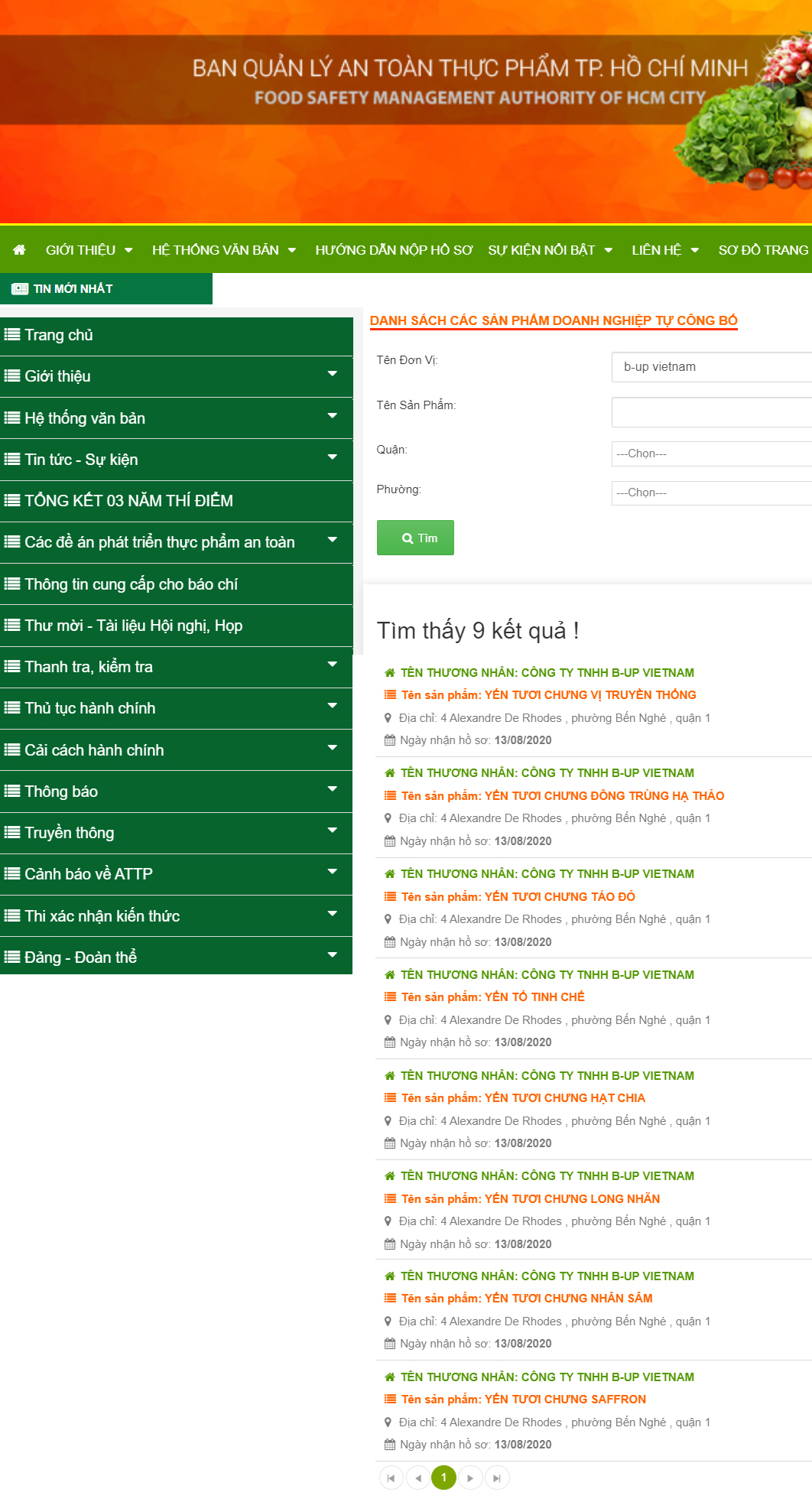Click the house icon of the YẾN TƯƠI CHƯNG VỊ TRUYỀN THỐNG result
The height and width of the screenshot is (1502, 812).
pos(390,673)
